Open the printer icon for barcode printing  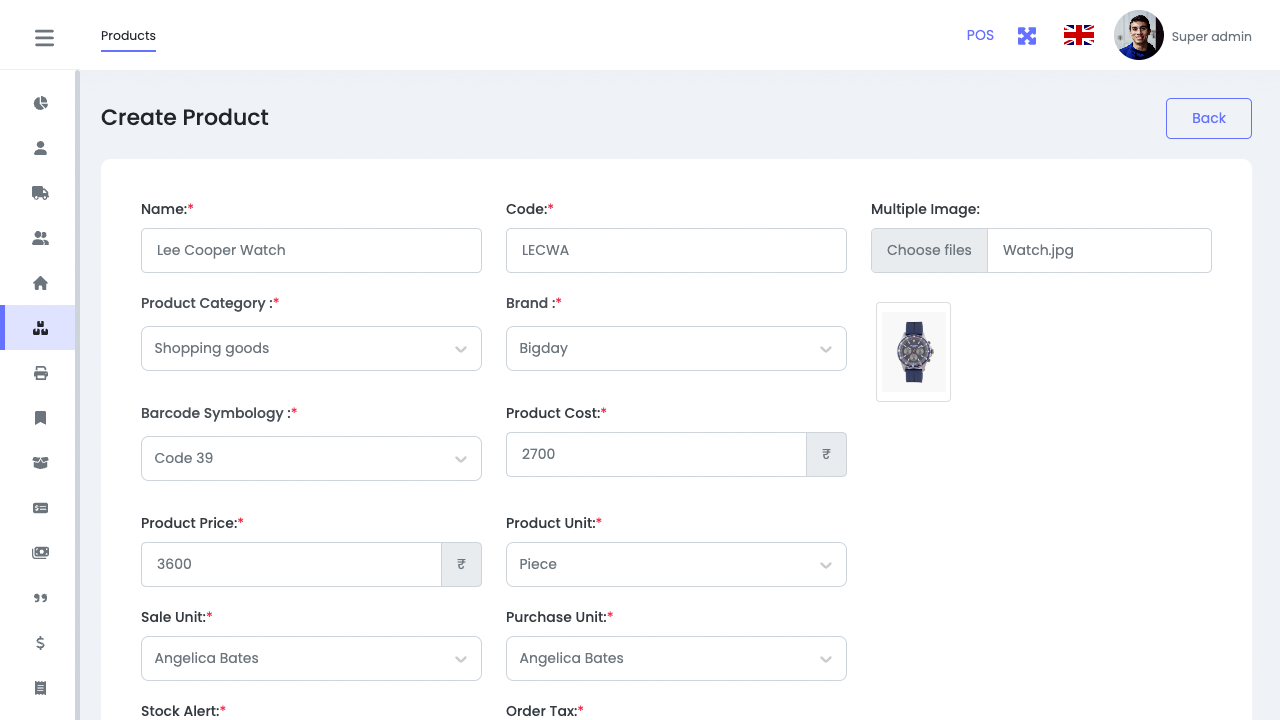40,373
